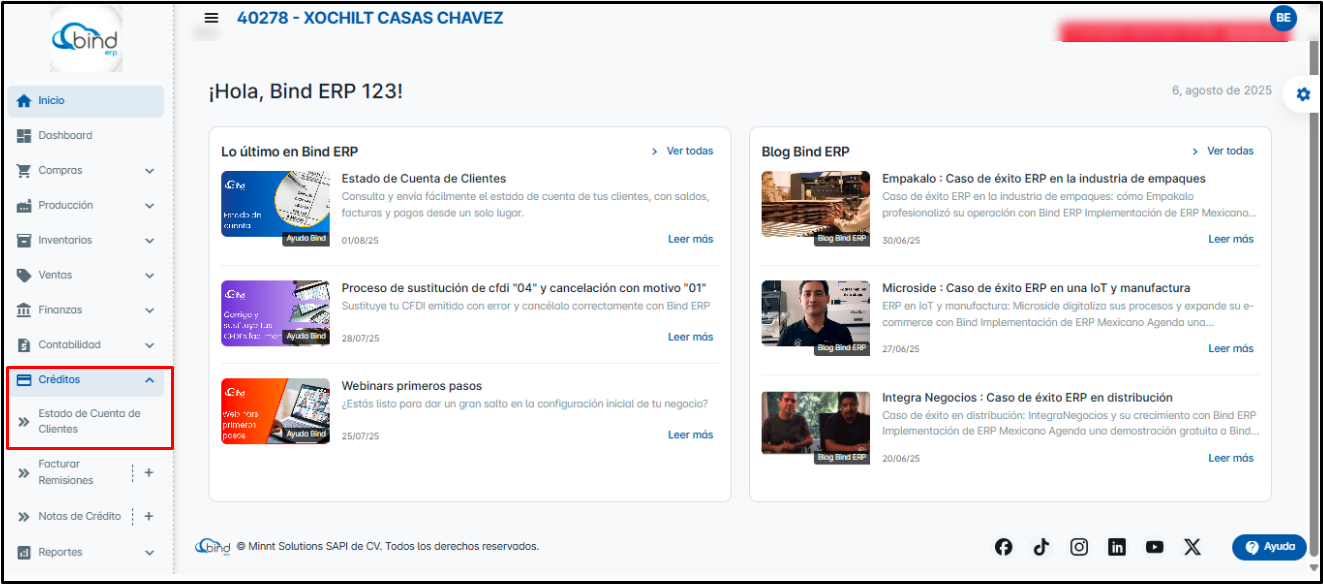Open the X (Twitter) social icon
This screenshot has height=584, width=1323.
click(x=1192, y=547)
